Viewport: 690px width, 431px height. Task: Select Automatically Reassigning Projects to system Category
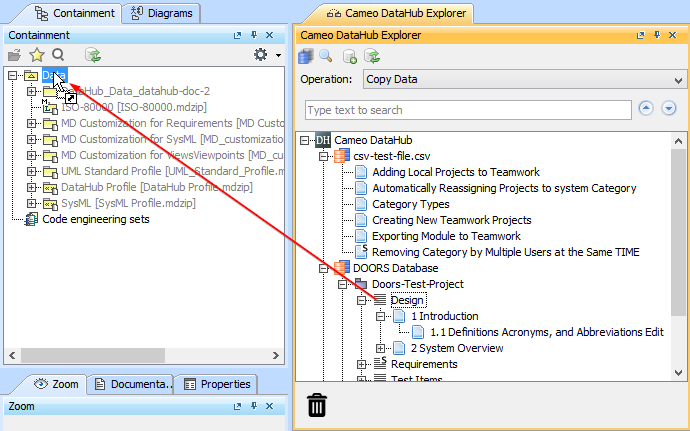pos(504,188)
